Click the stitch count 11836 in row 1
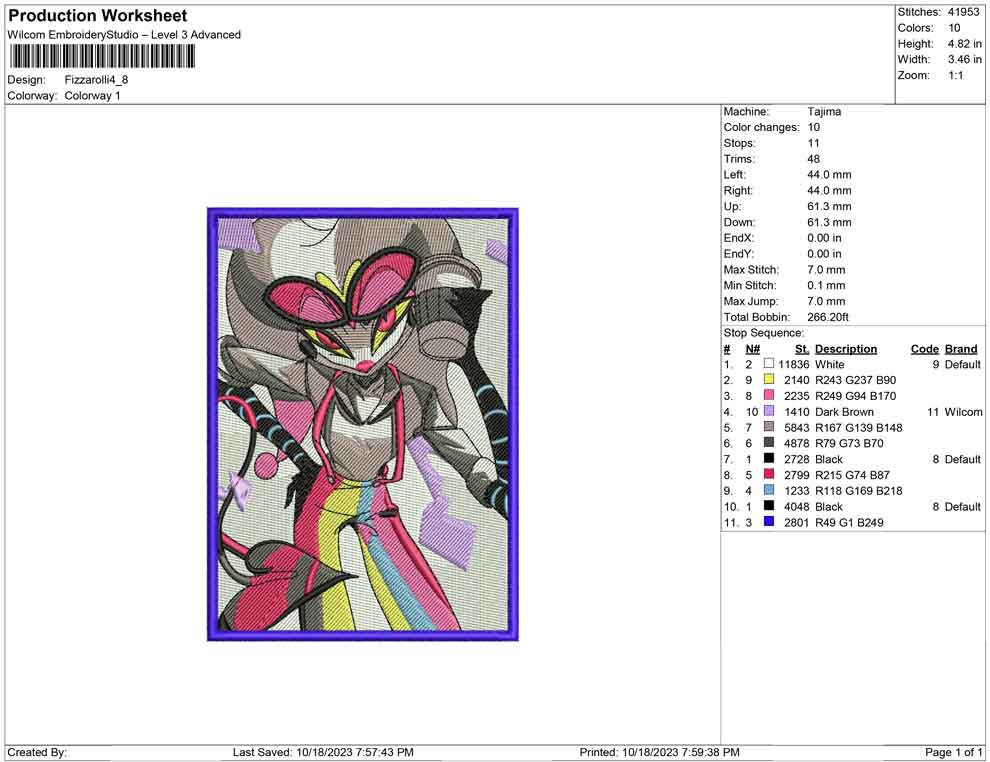The width and height of the screenshot is (990, 762). [x=794, y=364]
